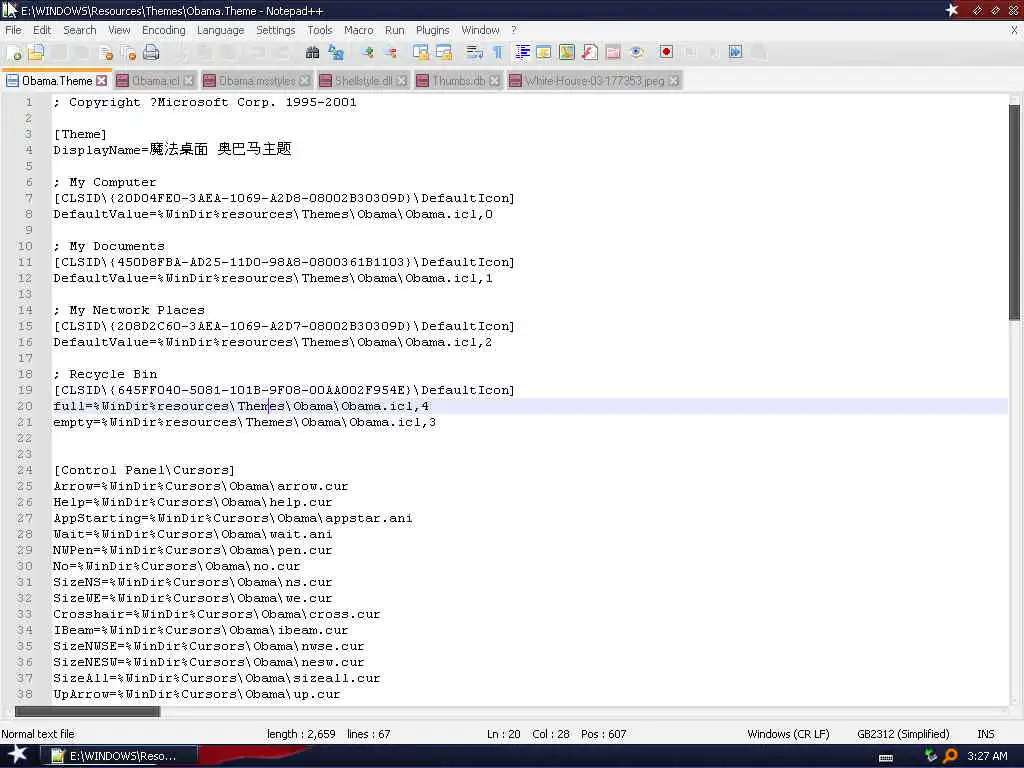The height and width of the screenshot is (768, 1024).
Task: Toggle Synchronize Vertical Scrolling icon
Action: click(421, 52)
